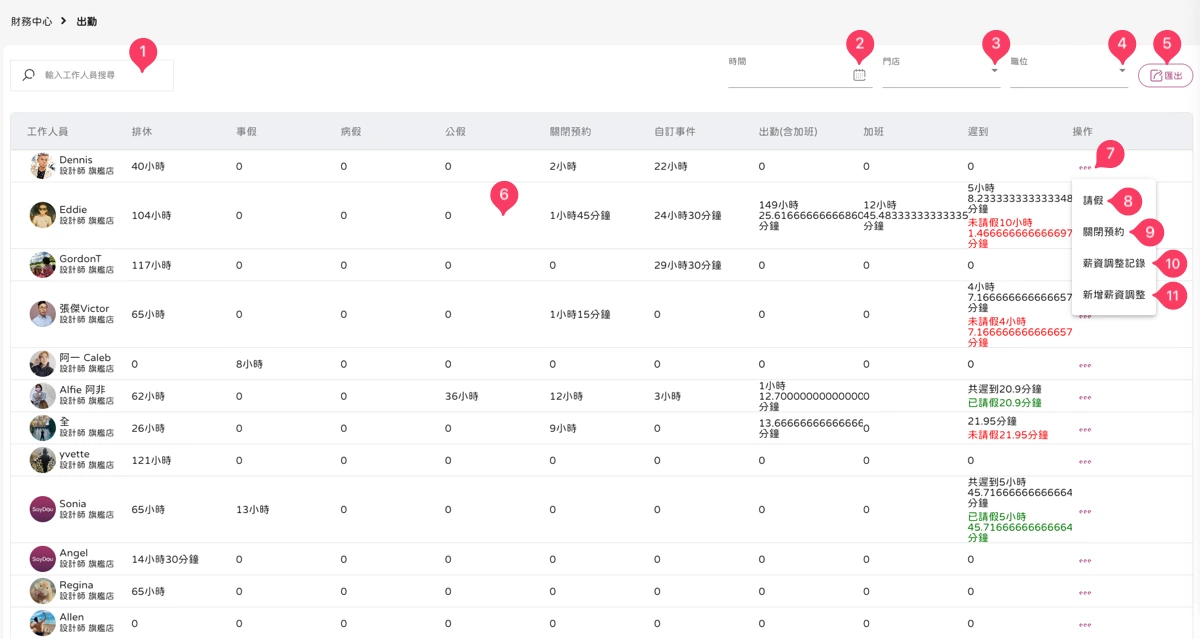Open the calendar date picker icon
1200x639 pixels.
pyautogui.click(x=859, y=75)
